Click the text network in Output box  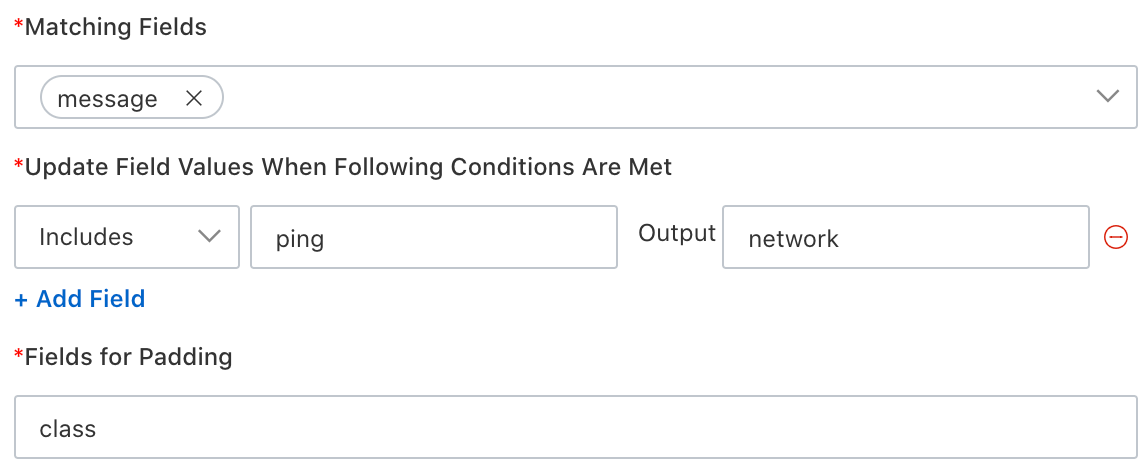point(793,238)
